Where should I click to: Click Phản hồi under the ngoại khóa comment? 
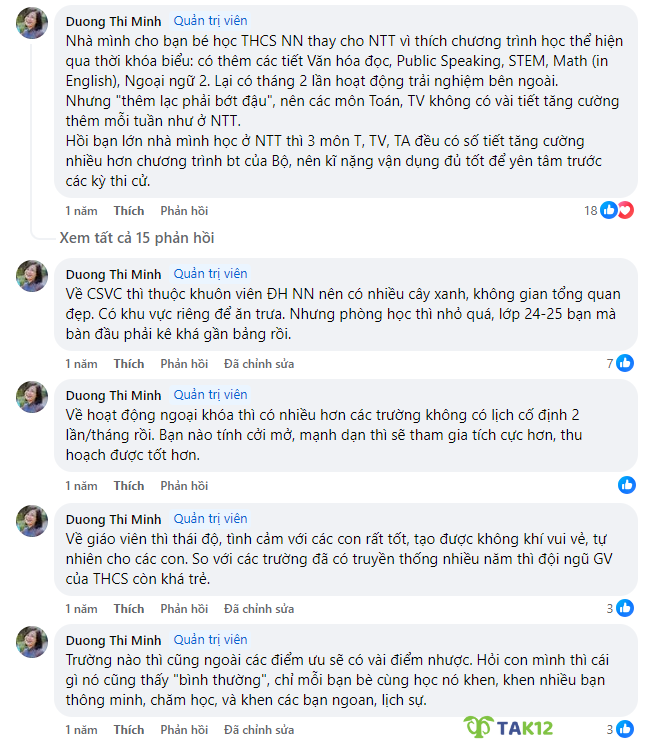pyautogui.click(x=184, y=486)
